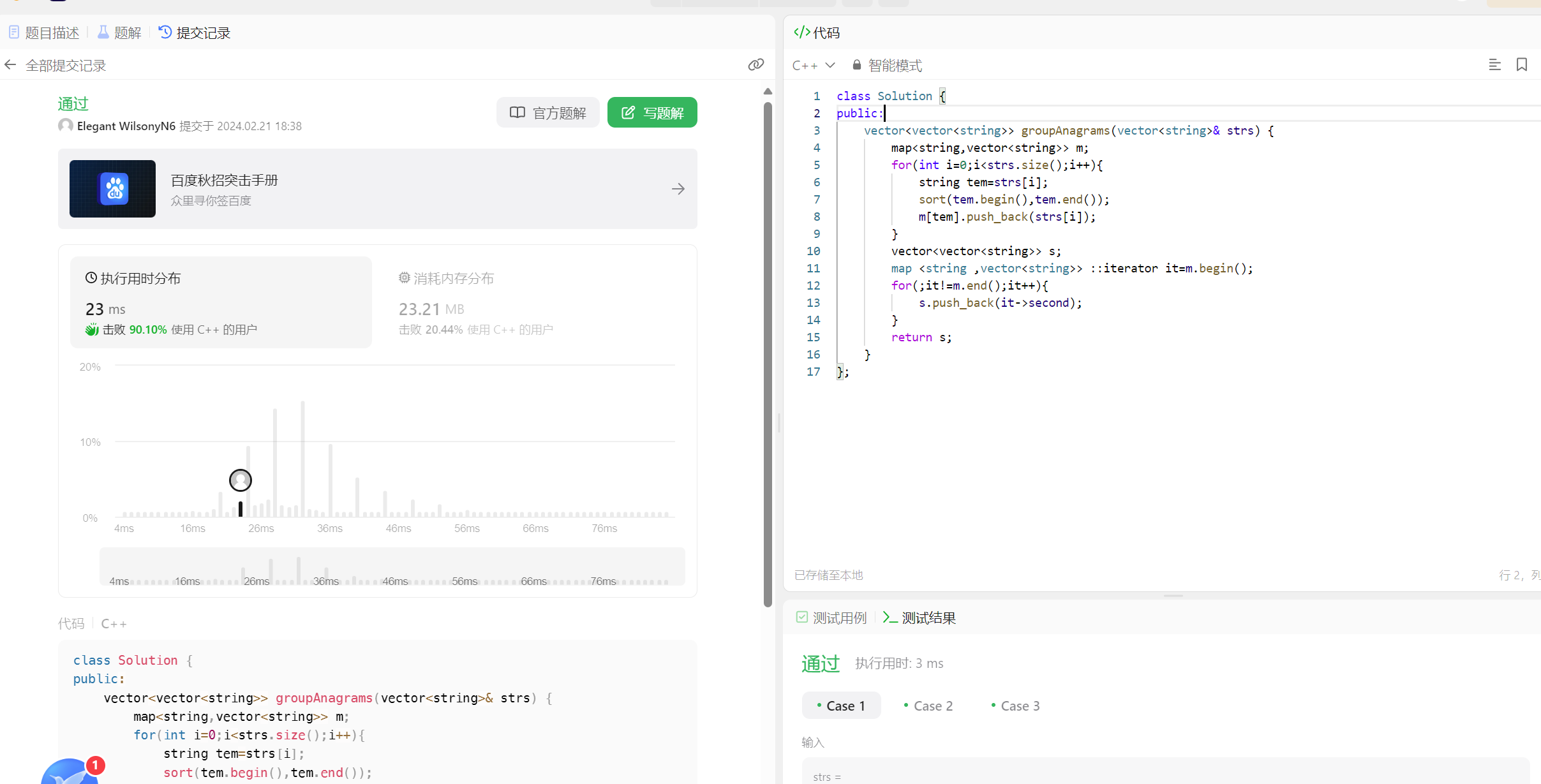Click the bookmark icon in code editor
Viewport: 1541px width, 784px height.
point(1522,65)
